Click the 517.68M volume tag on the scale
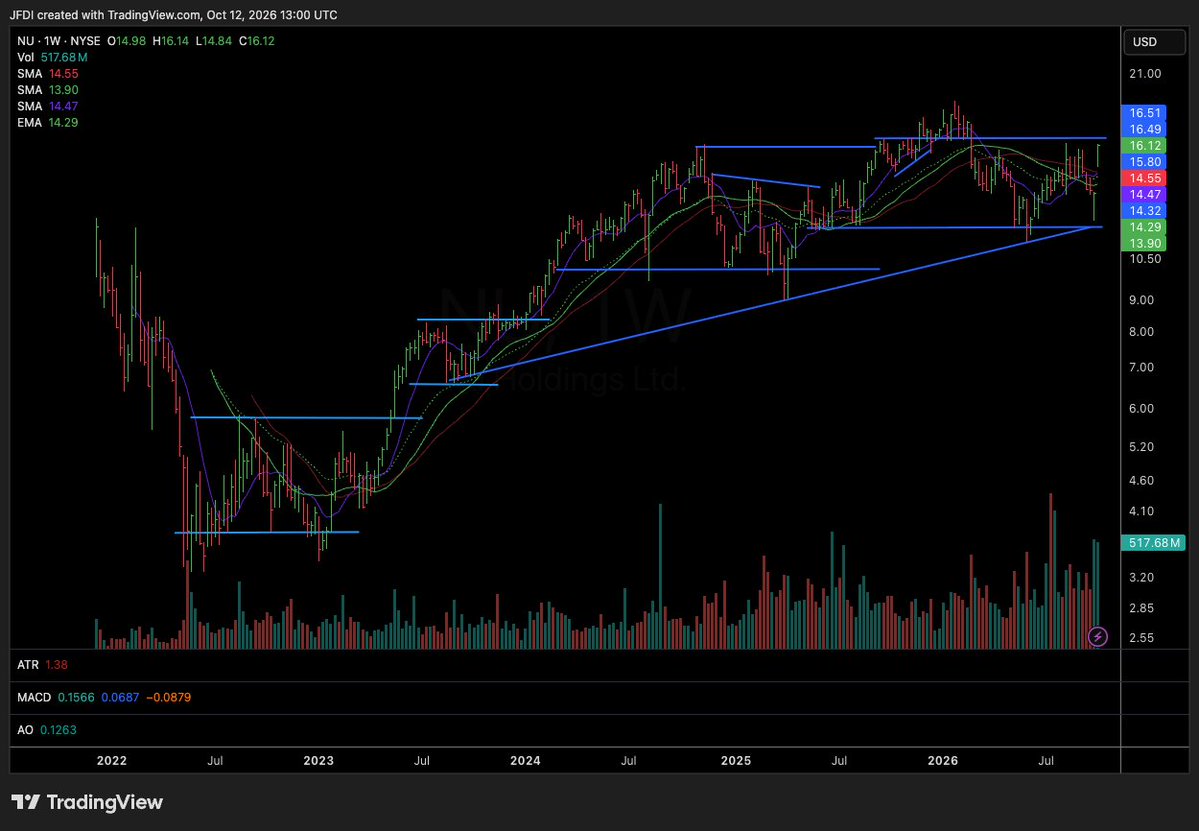Viewport: 1199px width, 831px height. coord(1153,543)
